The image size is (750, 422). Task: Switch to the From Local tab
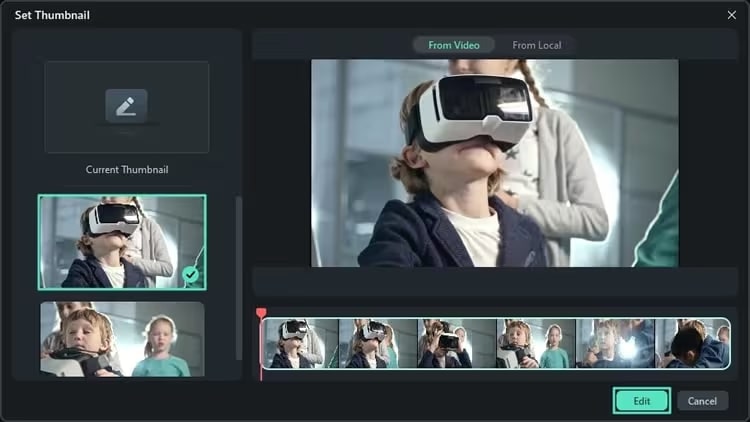click(537, 45)
